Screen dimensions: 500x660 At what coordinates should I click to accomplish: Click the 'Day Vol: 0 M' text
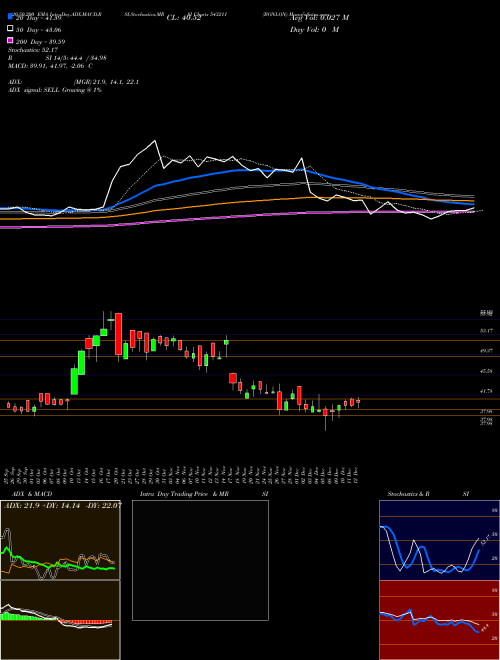pos(314,29)
